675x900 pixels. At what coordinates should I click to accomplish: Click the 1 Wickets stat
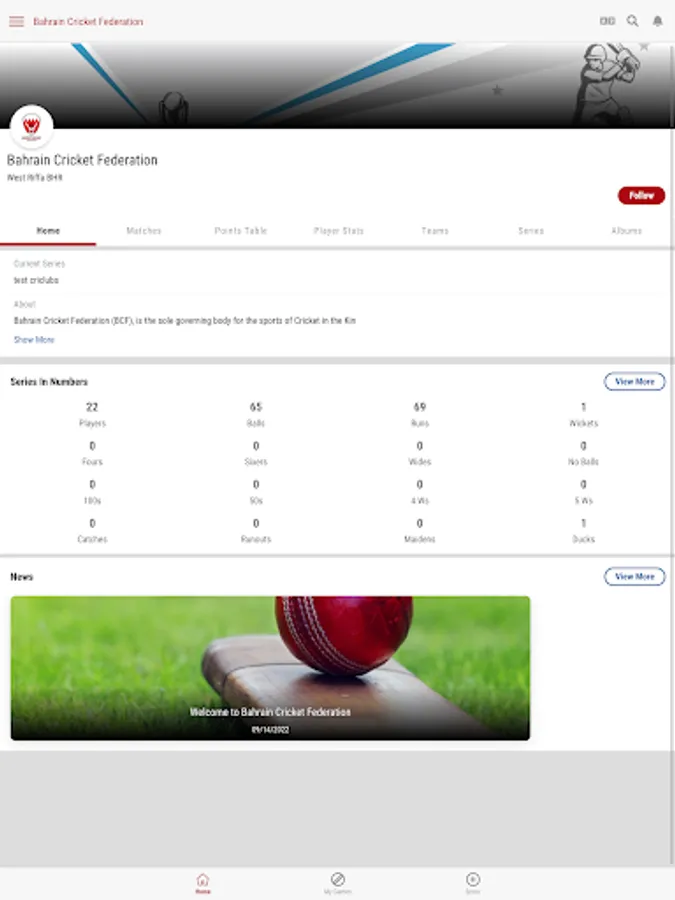tap(583, 414)
